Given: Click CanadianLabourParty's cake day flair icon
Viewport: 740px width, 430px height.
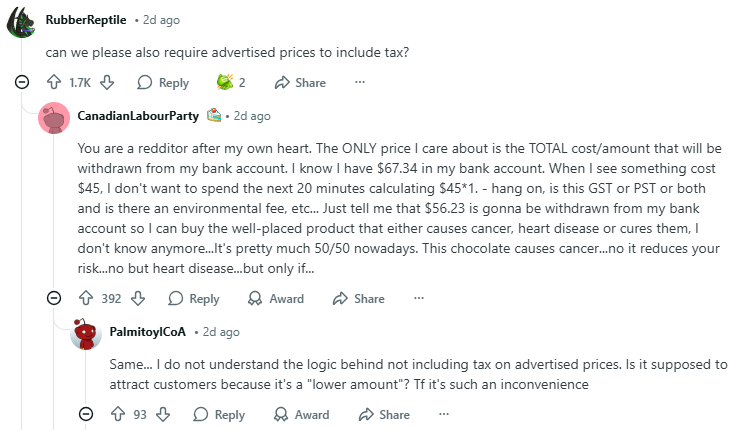Looking at the screenshot, I should [x=214, y=116].
